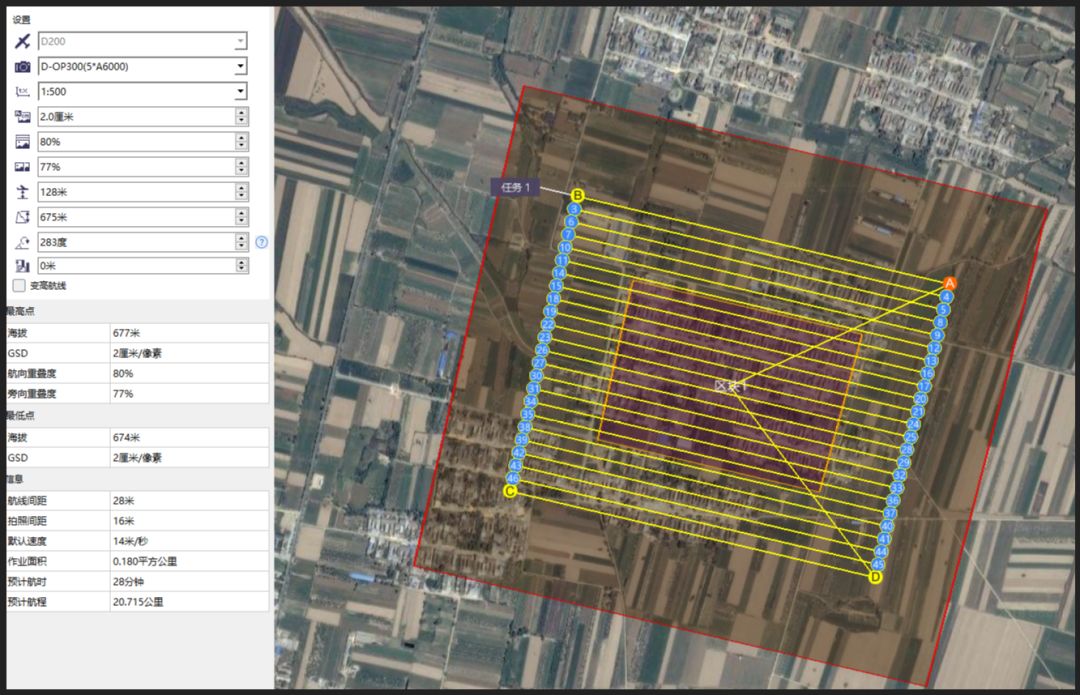Viewport: 1080px width, 695px height.
Task: Click the map scale icon beside 1:500
Action: coord(21,92)
